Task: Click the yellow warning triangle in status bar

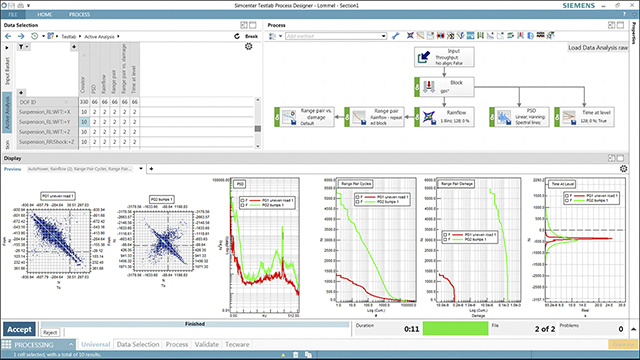Action: 283,355
